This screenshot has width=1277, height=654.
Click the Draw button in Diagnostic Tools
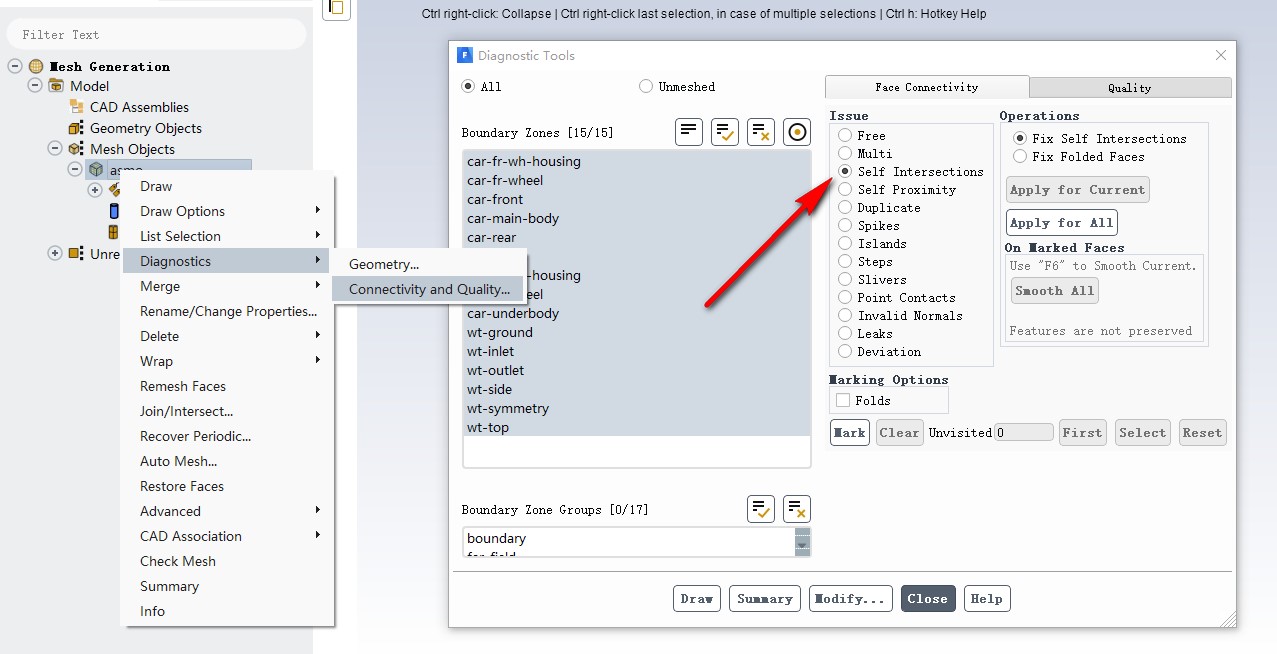[x=697, y=599]
